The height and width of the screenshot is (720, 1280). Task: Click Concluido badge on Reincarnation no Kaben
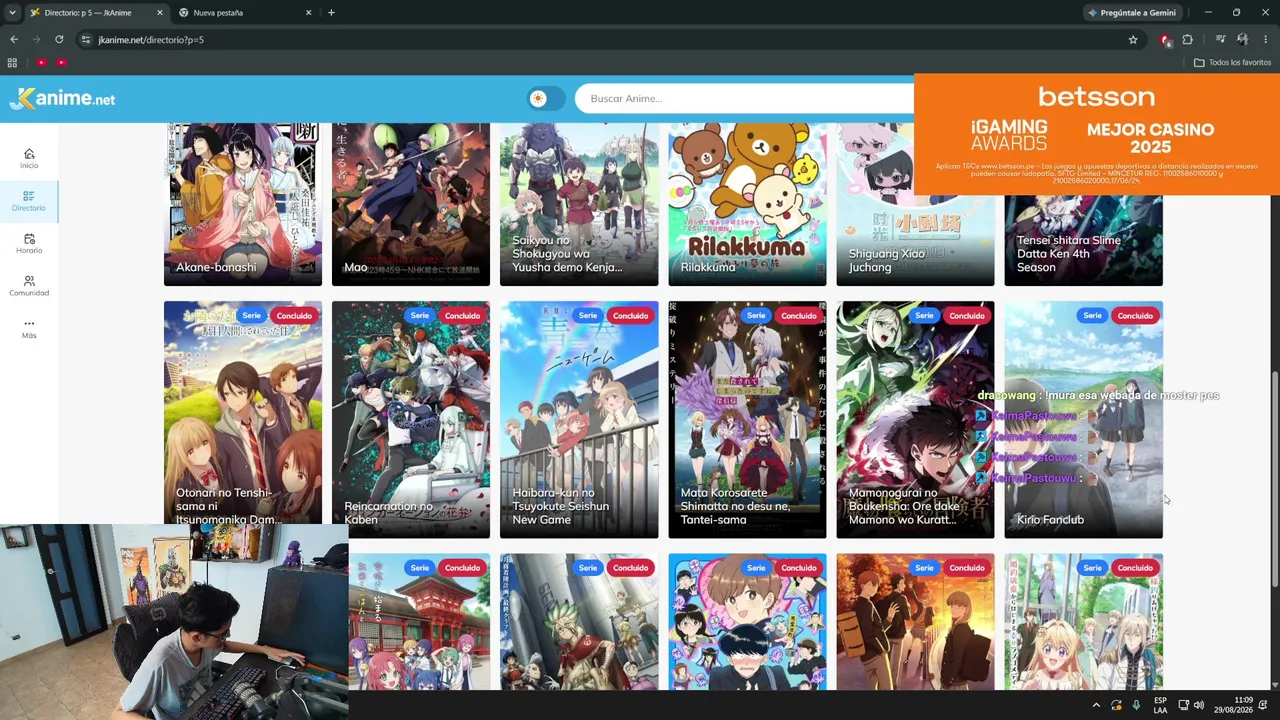tap(462, 316)
